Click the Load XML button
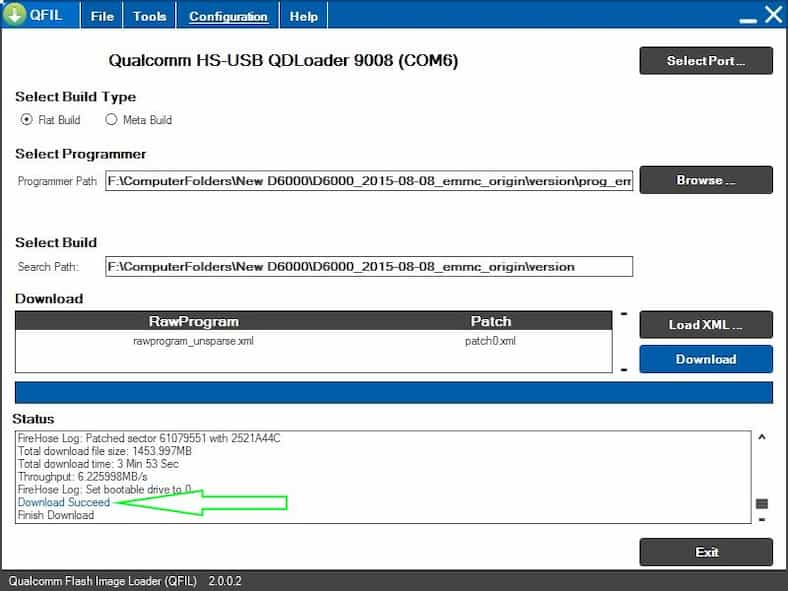This screenshot has width=788, height=591. tap(706, 324)
